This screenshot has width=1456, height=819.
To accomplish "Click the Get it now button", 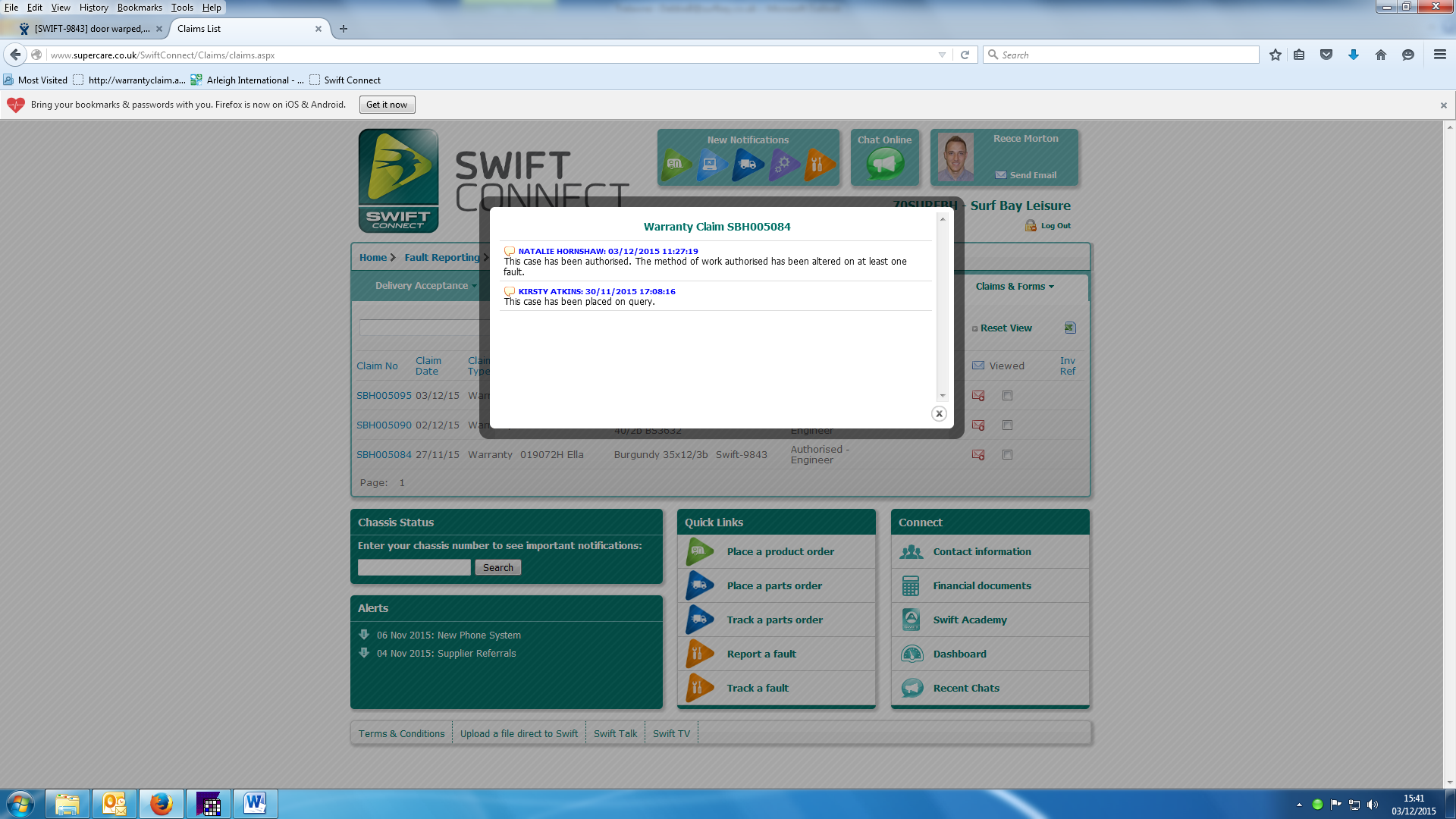I will [387, 105].
